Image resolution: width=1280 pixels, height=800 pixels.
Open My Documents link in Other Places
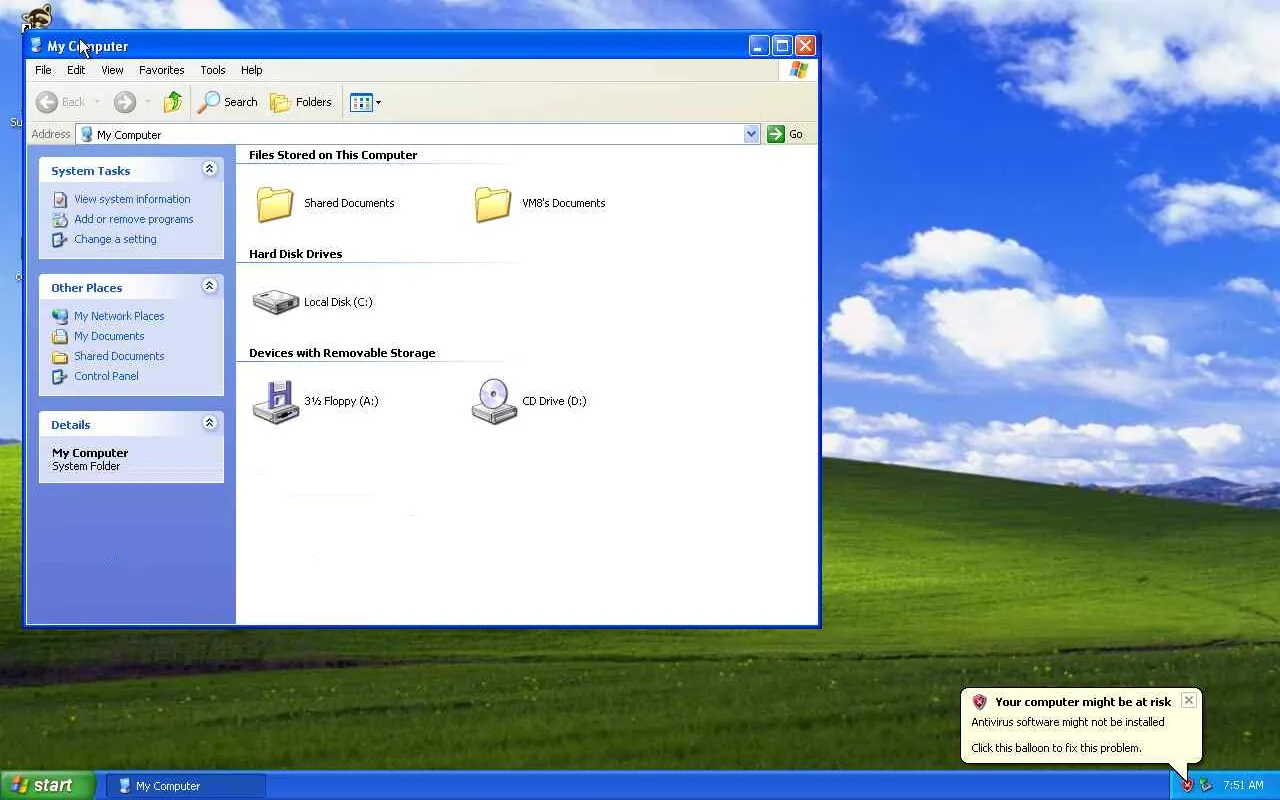point(109,336)
